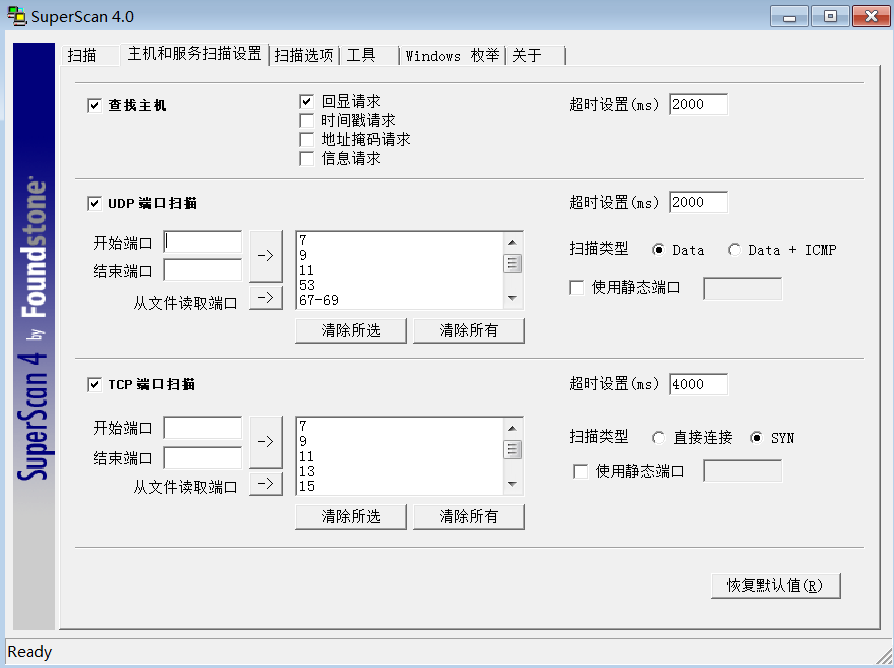Enable 使用静态端口 for UDP scan
The height and width of the screenshot is (668, 894).
click(576, 288)
